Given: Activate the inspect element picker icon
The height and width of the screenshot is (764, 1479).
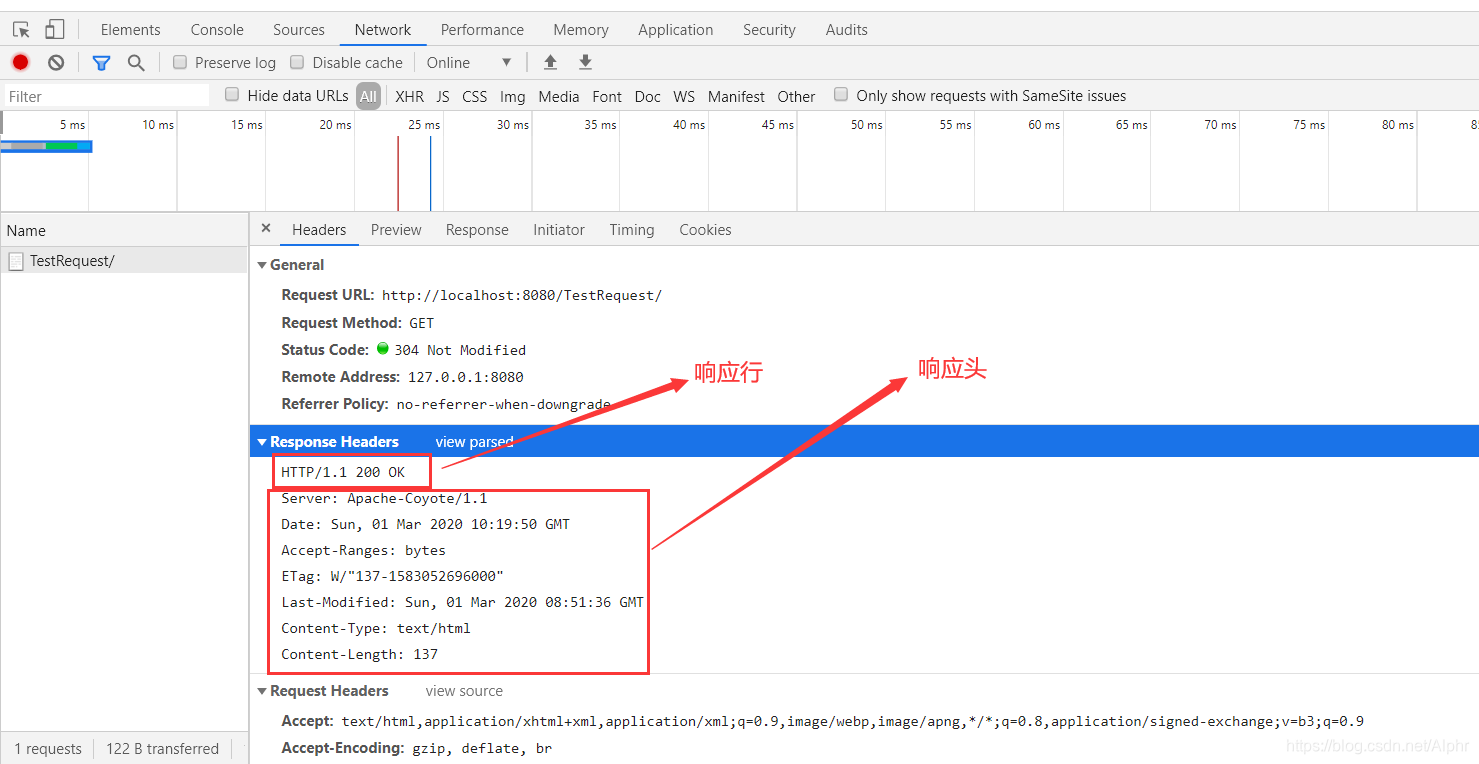Looking at the screenshot, I should (21, 30).
